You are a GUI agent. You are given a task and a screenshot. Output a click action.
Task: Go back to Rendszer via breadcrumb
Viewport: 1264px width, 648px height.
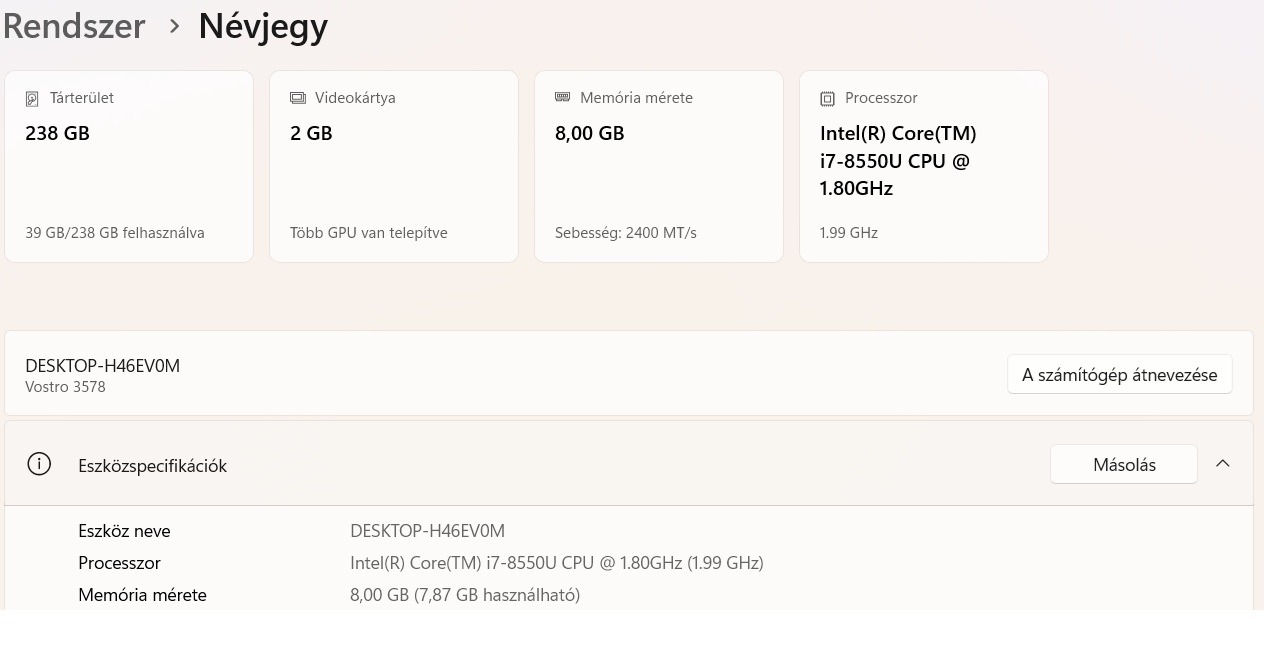74,26
